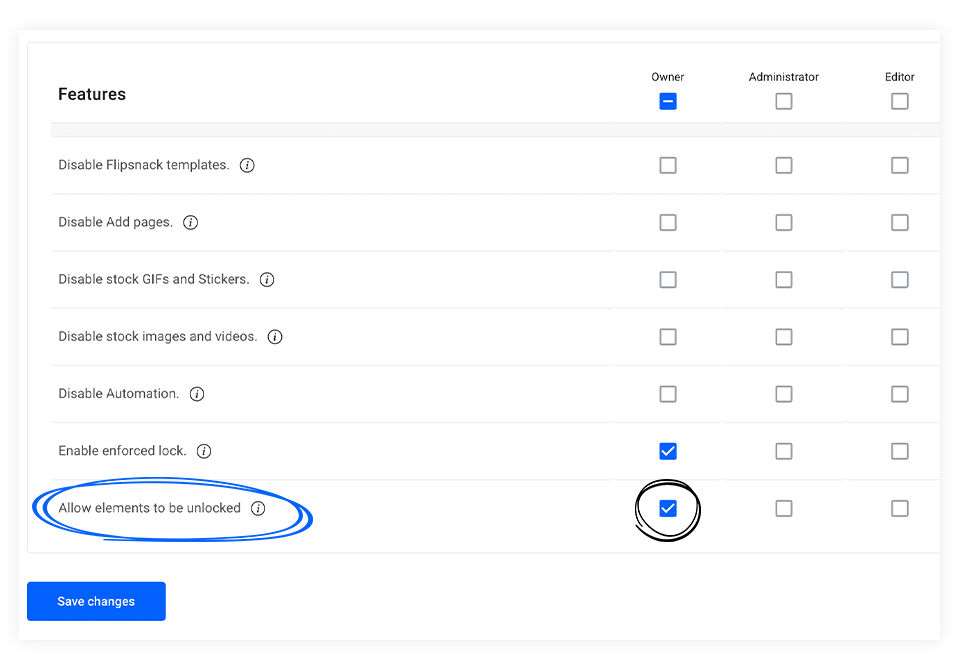
Task: Enable enforced lock for Administrator
Action: (x=784, y=451)
